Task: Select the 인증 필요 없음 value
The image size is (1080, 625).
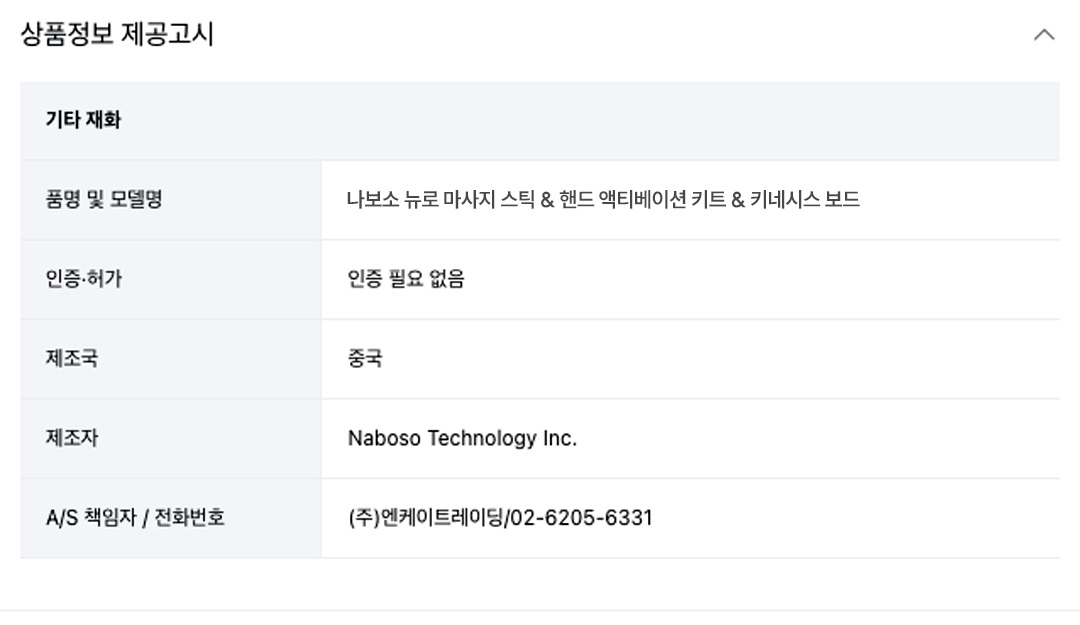Action: 406,279
